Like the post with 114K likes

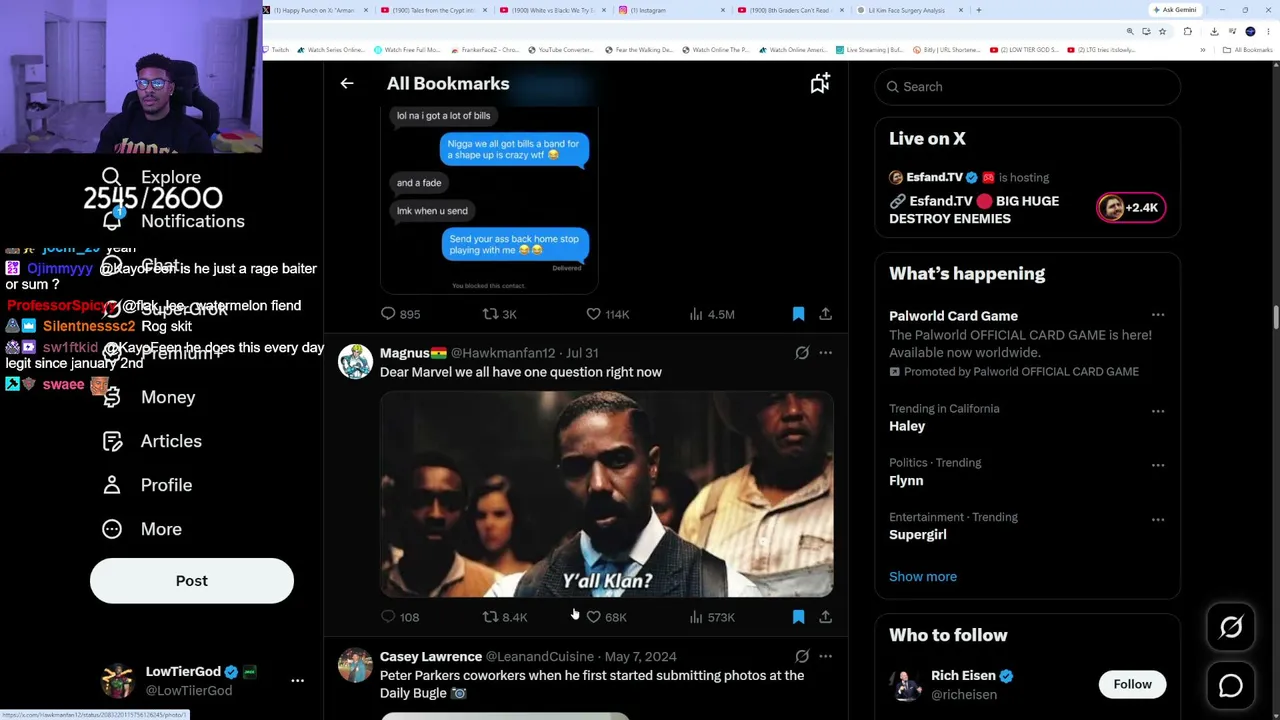[x=593, y=314]
